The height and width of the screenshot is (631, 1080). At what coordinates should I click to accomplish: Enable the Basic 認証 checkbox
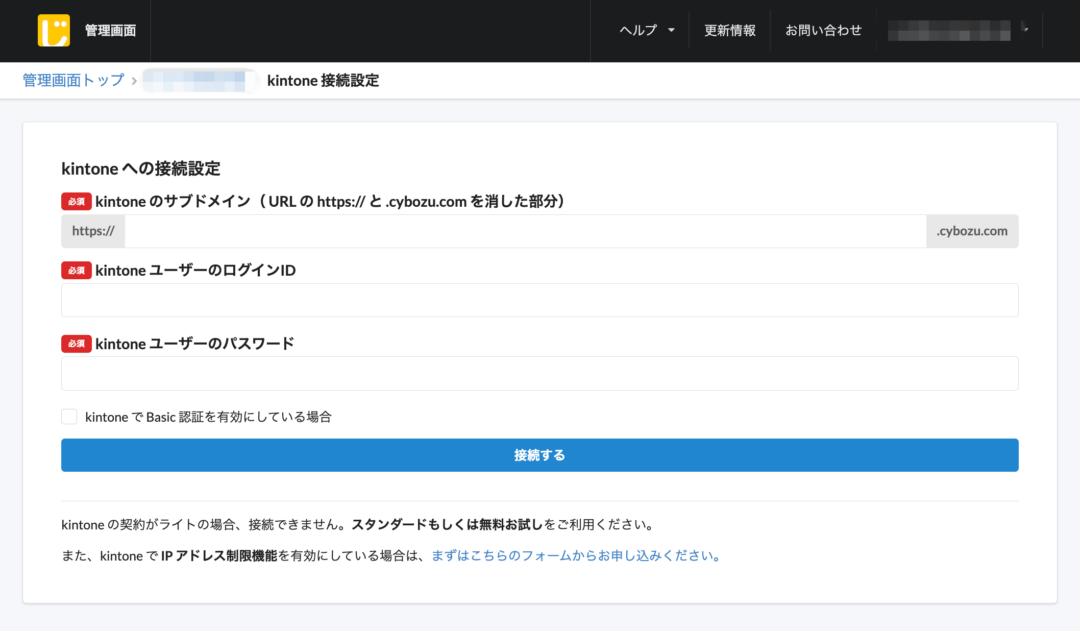pyautogui.click(x=69, y=416)
